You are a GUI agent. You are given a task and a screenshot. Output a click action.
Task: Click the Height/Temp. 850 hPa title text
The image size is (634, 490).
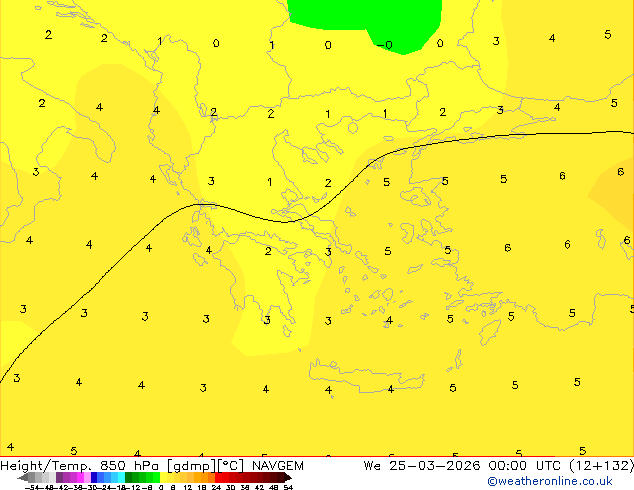80,466
